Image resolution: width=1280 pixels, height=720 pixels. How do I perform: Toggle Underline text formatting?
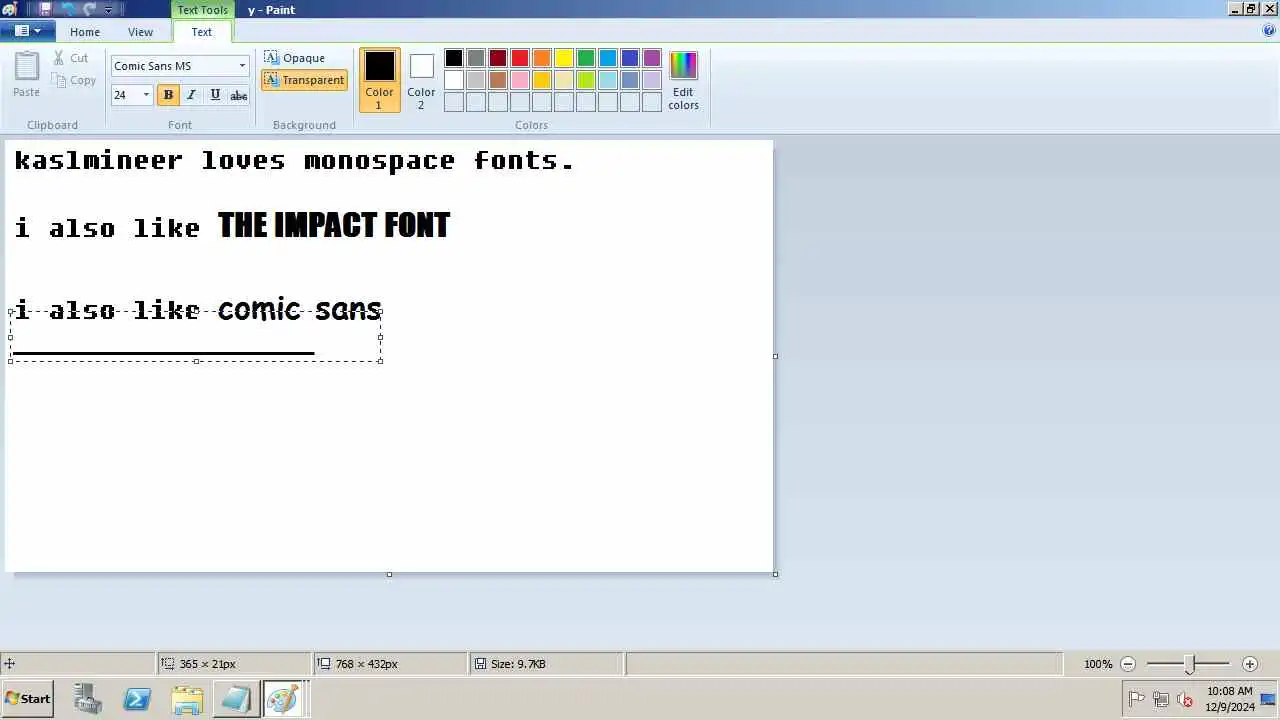(215, 95)
